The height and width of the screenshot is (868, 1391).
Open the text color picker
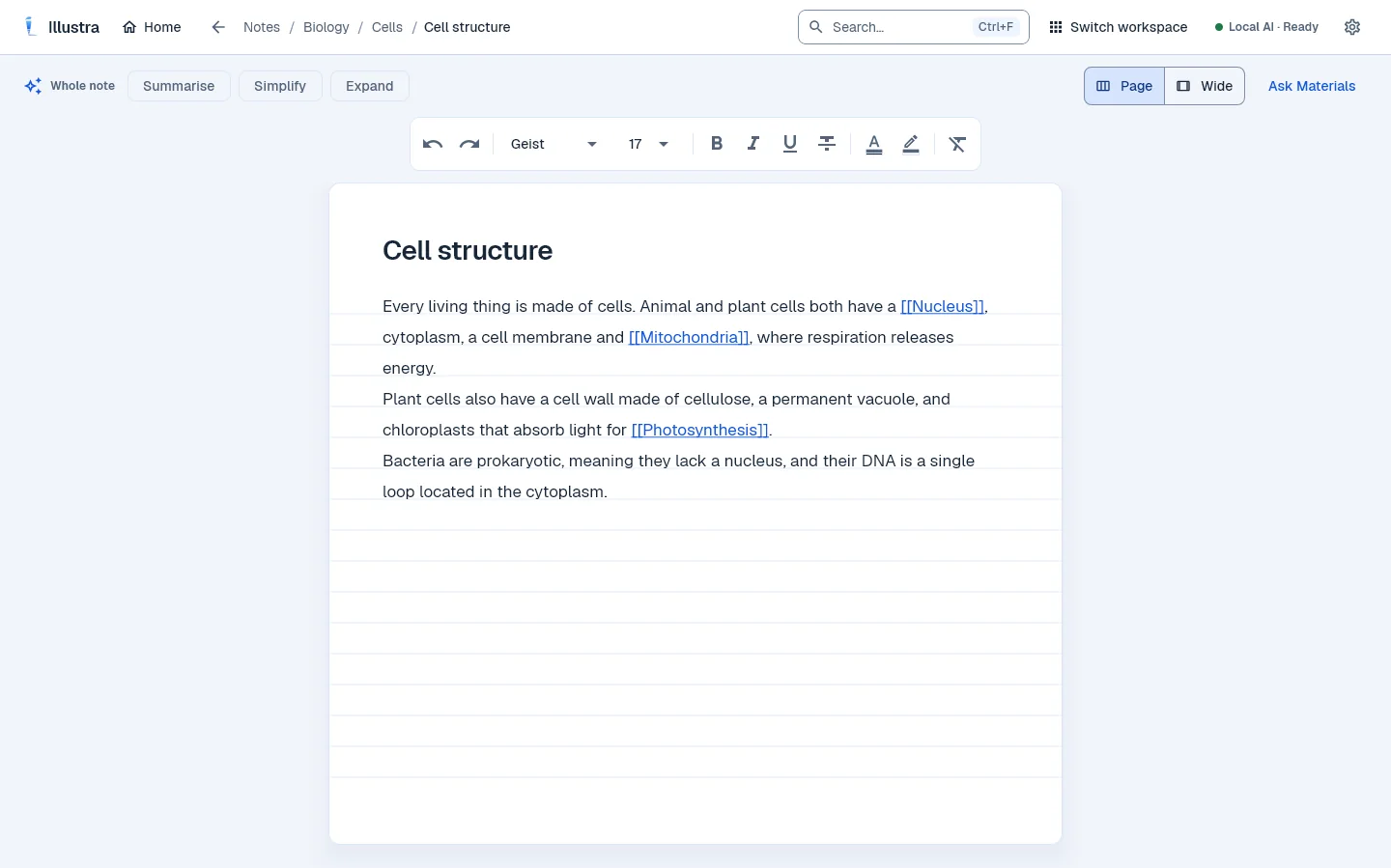click(x=874, y=144)
